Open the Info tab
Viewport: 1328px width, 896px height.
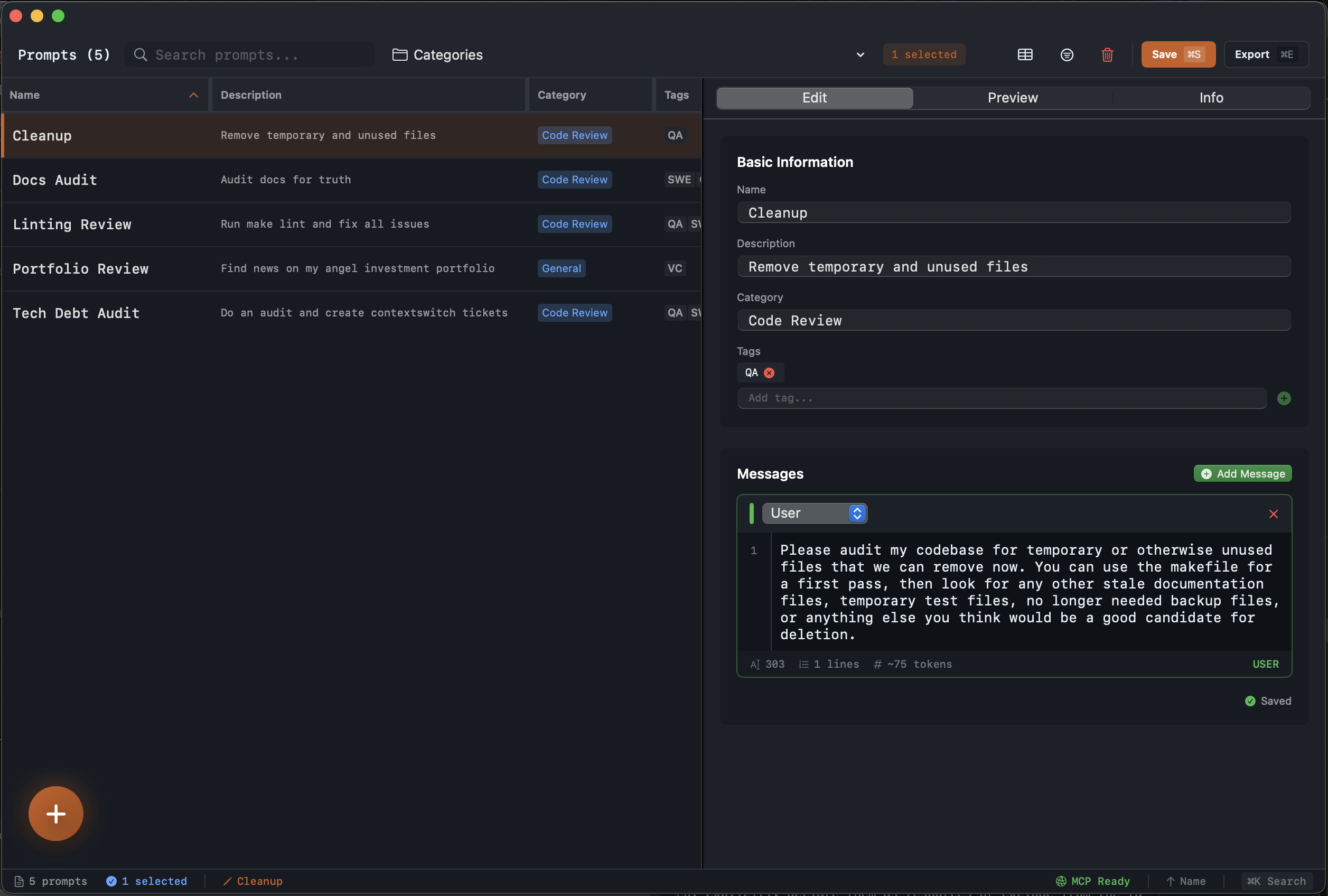tap(1211, 98)
